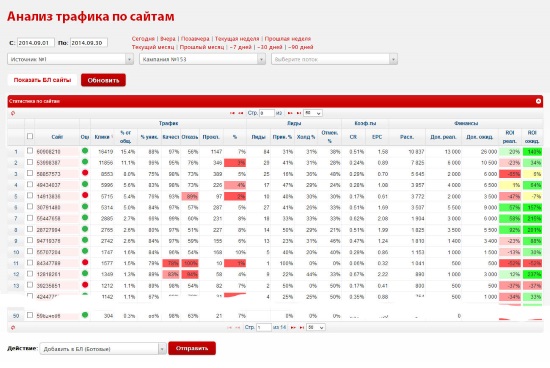550x368 pixels.
Task: Jump to first page in top pager
Action: coord(232,113)
